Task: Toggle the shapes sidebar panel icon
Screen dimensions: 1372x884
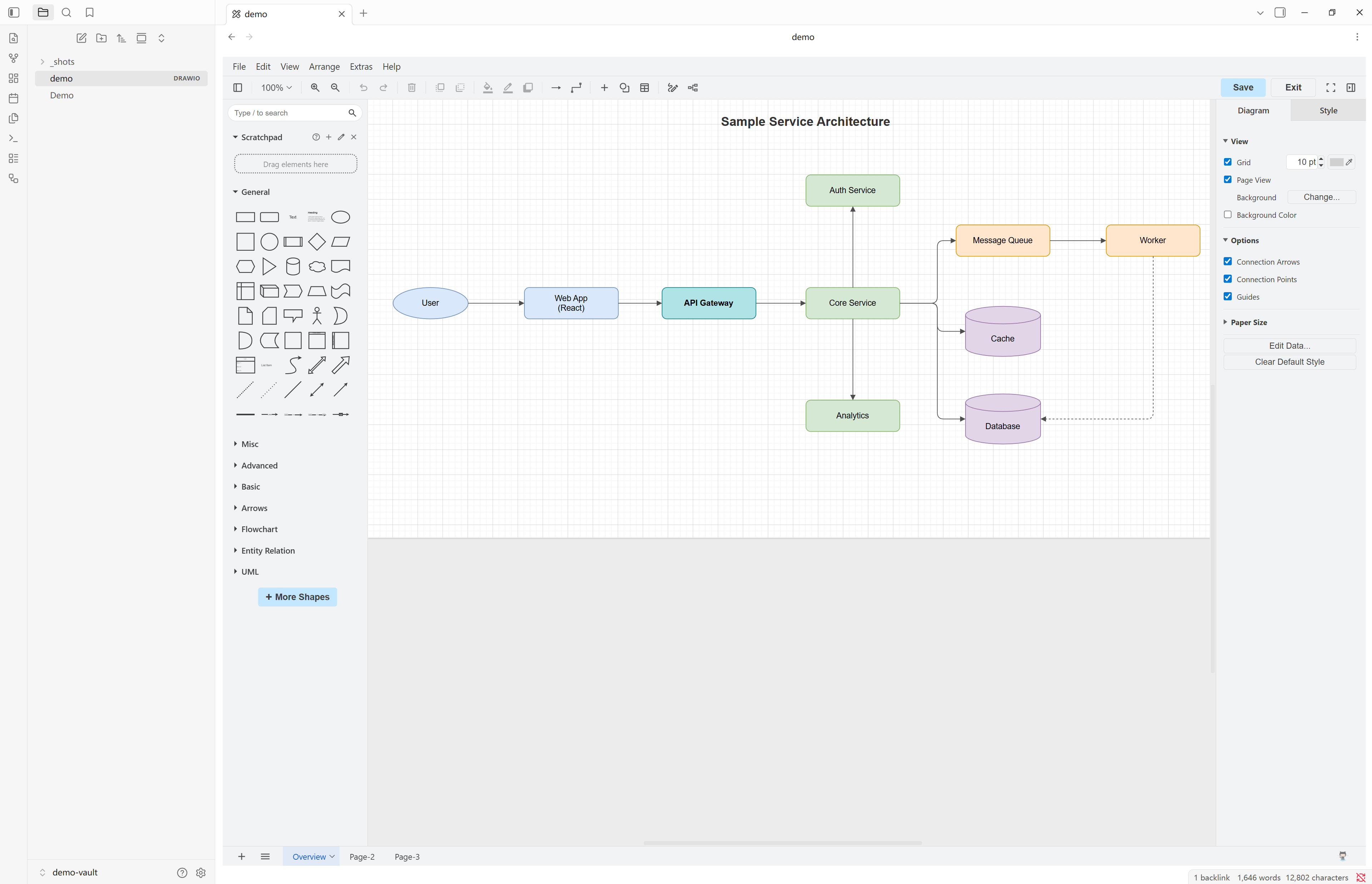Action: click(x=238, y=88)
